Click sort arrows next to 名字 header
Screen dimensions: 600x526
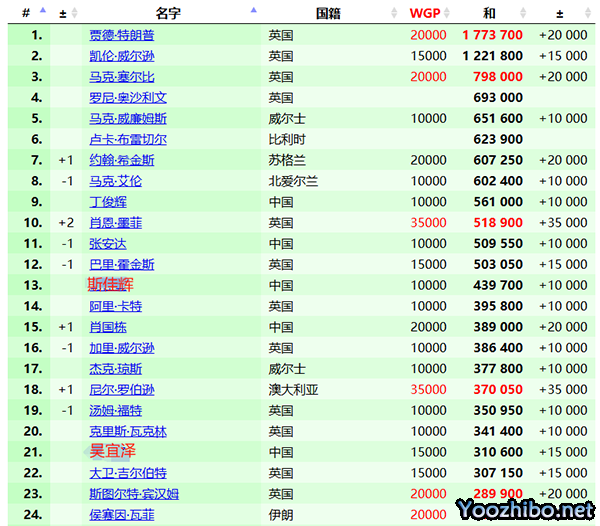pos(253,12)
